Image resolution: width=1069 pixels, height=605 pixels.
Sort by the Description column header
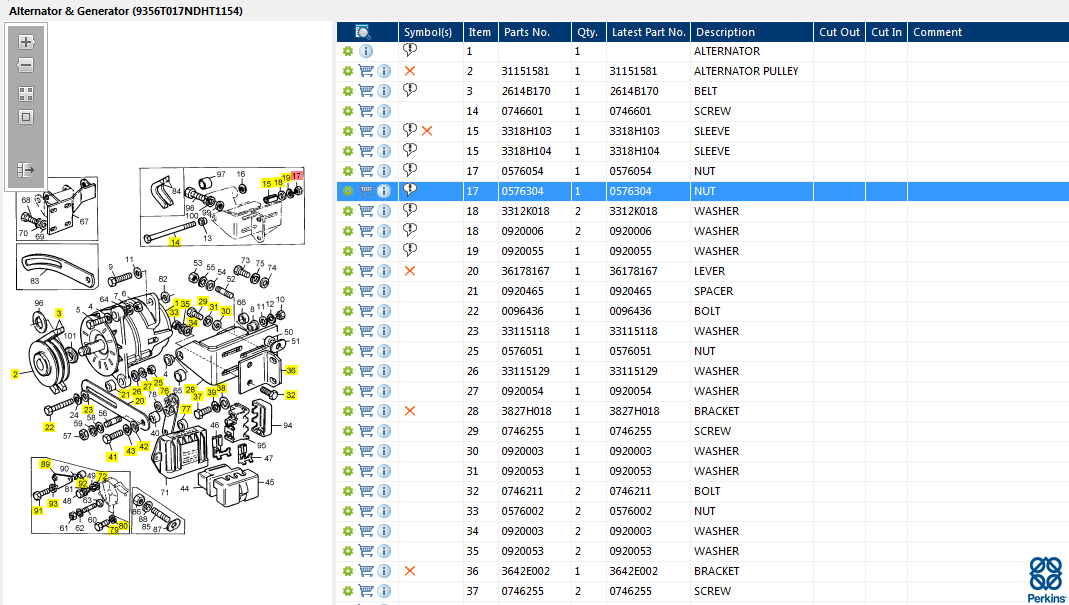(x=725, y=32)
